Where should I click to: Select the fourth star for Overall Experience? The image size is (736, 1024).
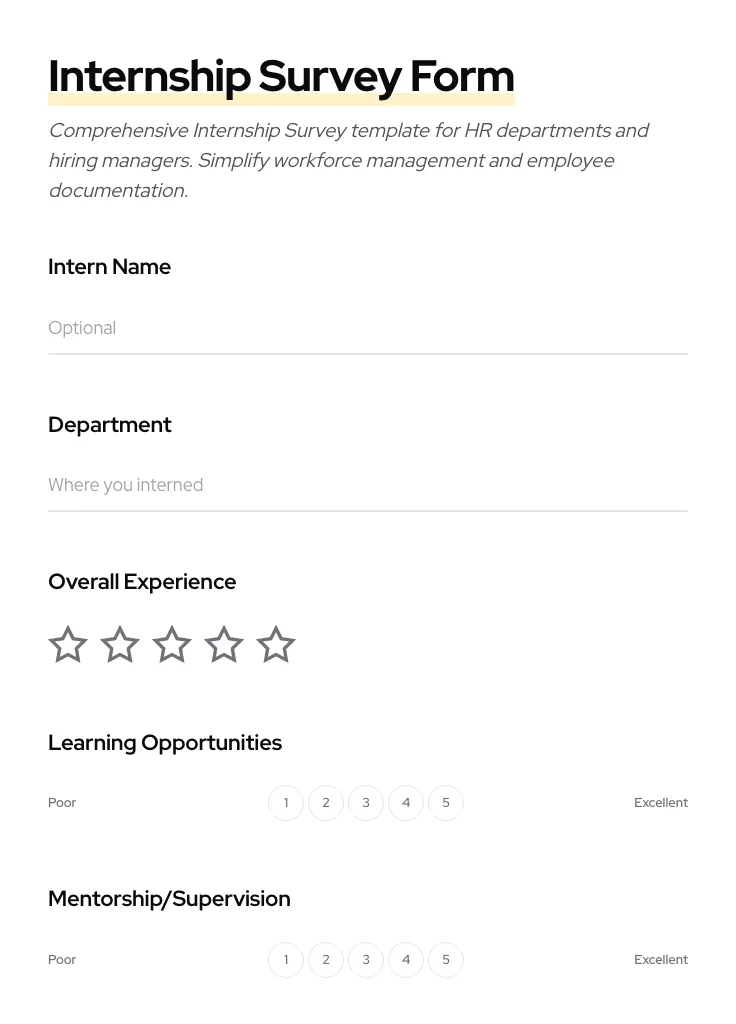[x=224, y=644]
